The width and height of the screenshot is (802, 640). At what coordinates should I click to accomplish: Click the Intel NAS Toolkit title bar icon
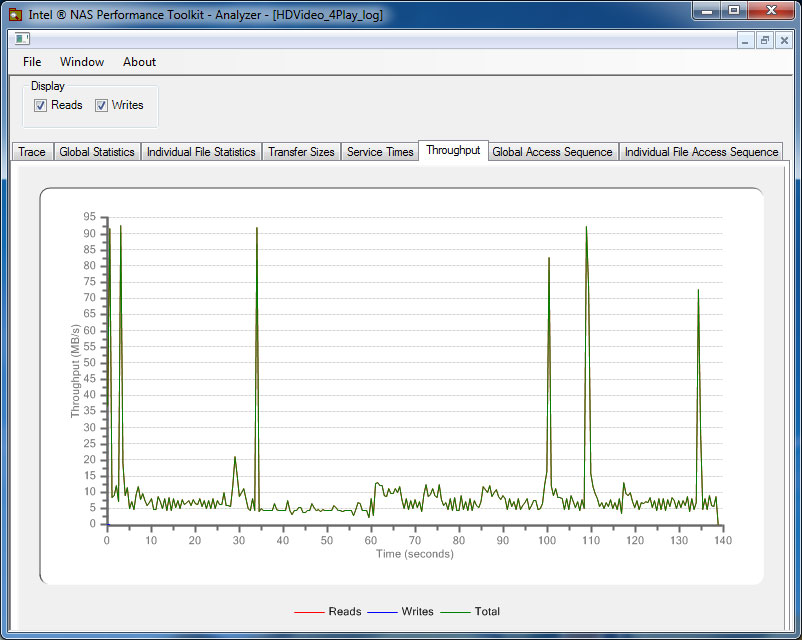[15, 15]
